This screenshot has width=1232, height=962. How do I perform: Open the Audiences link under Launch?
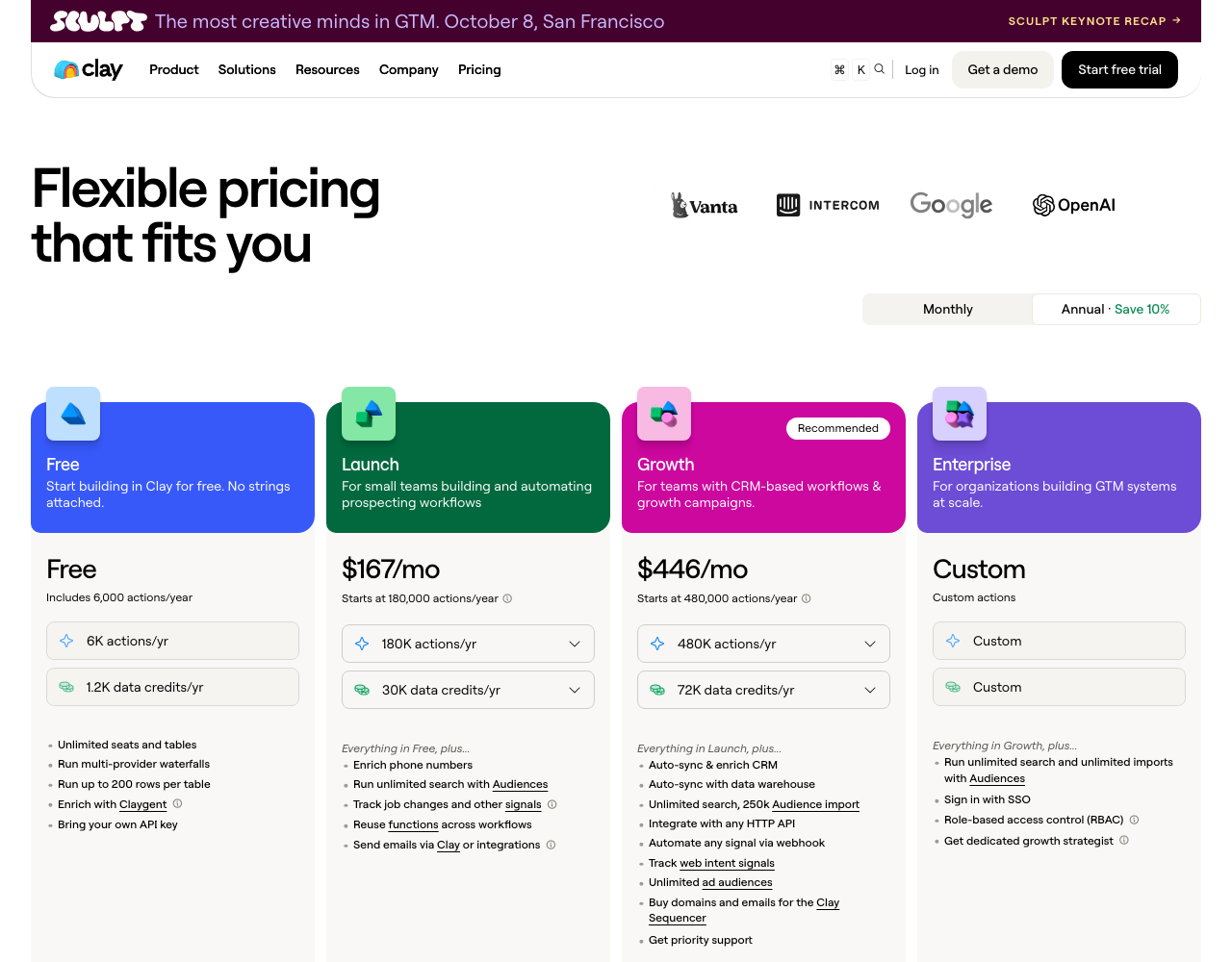[x=520, y=784]
